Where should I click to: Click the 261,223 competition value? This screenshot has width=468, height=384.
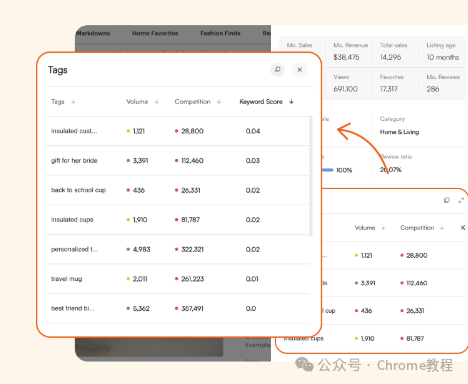tap(192, 279)
